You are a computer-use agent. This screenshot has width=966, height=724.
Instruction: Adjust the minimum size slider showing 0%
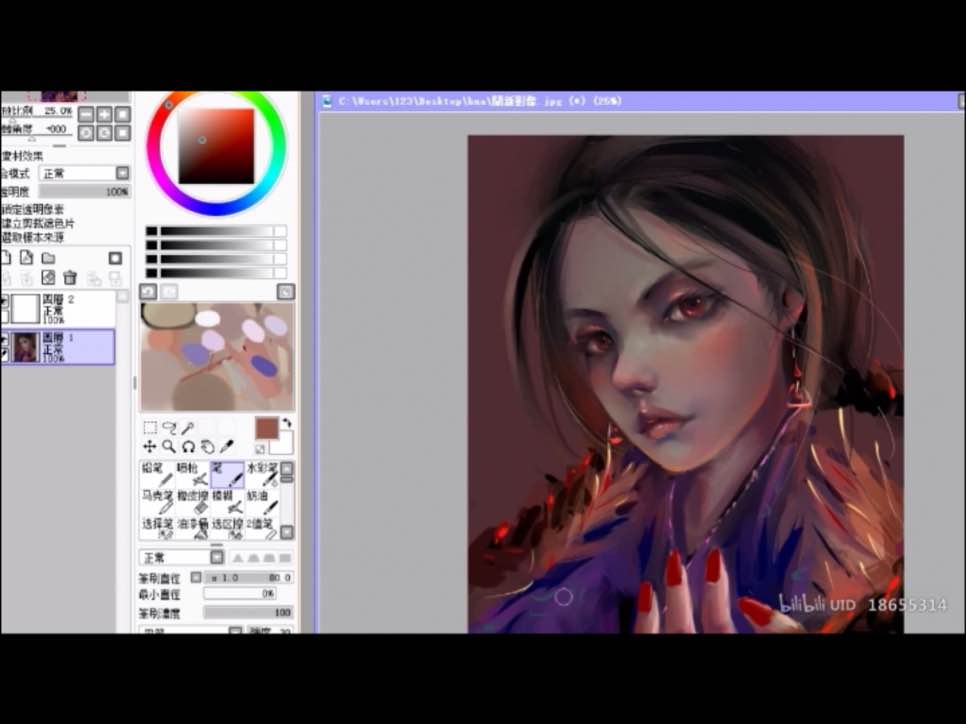tap(240, 594)
